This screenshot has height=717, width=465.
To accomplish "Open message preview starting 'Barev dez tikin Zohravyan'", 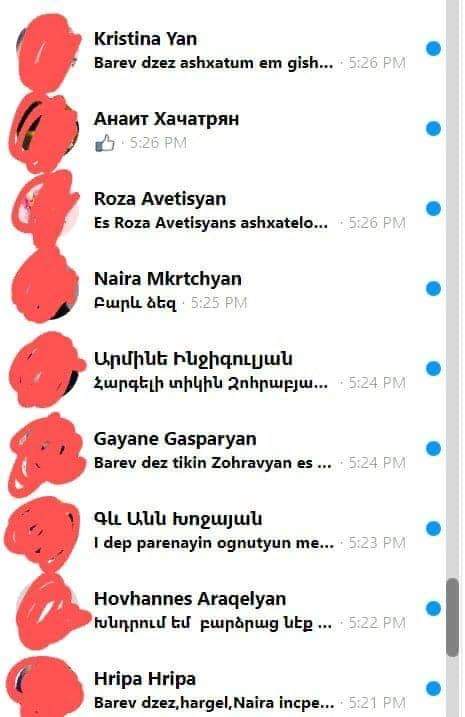I will point(213,463).
